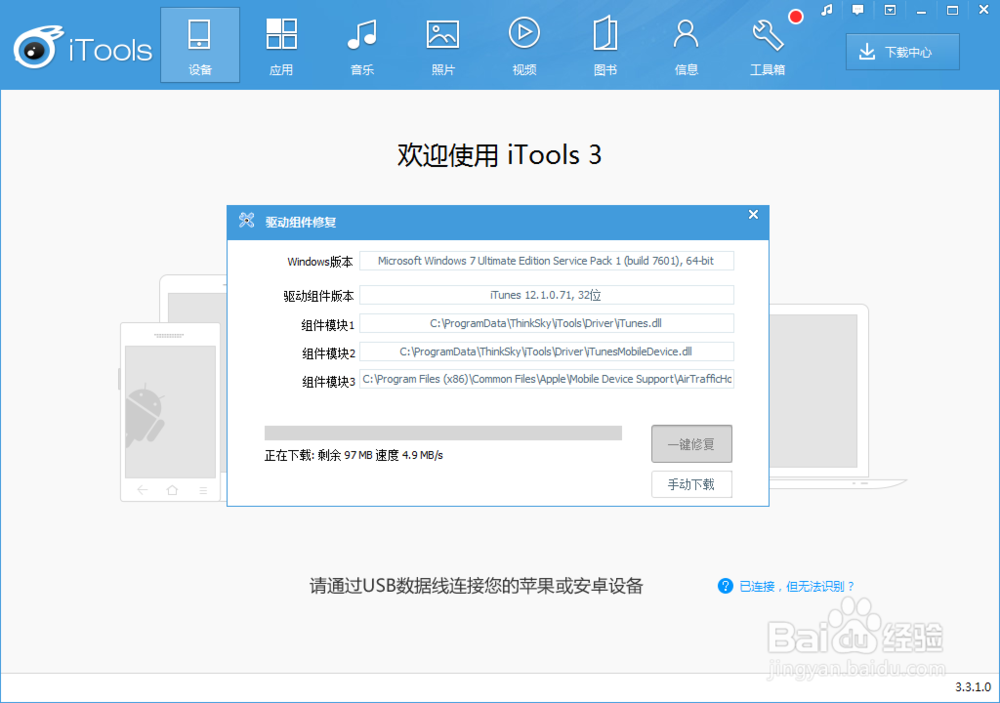The height and width of the screenshot is (703, 1000).
Task: Open the 已连接，但无法识别？ help link
Action: [797, 586]
